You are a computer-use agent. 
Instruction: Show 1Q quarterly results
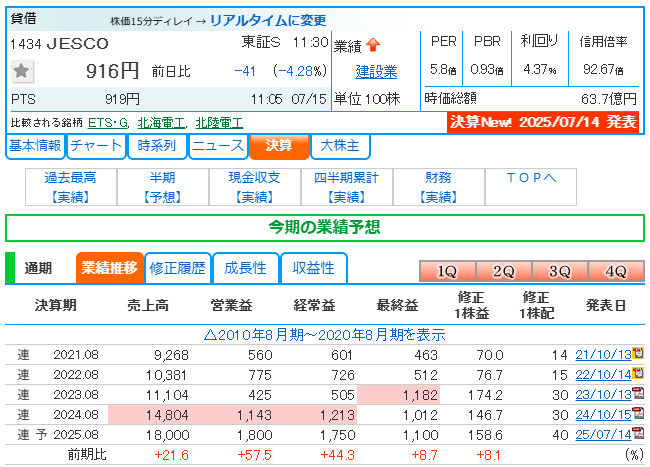[x=447, y=271]
